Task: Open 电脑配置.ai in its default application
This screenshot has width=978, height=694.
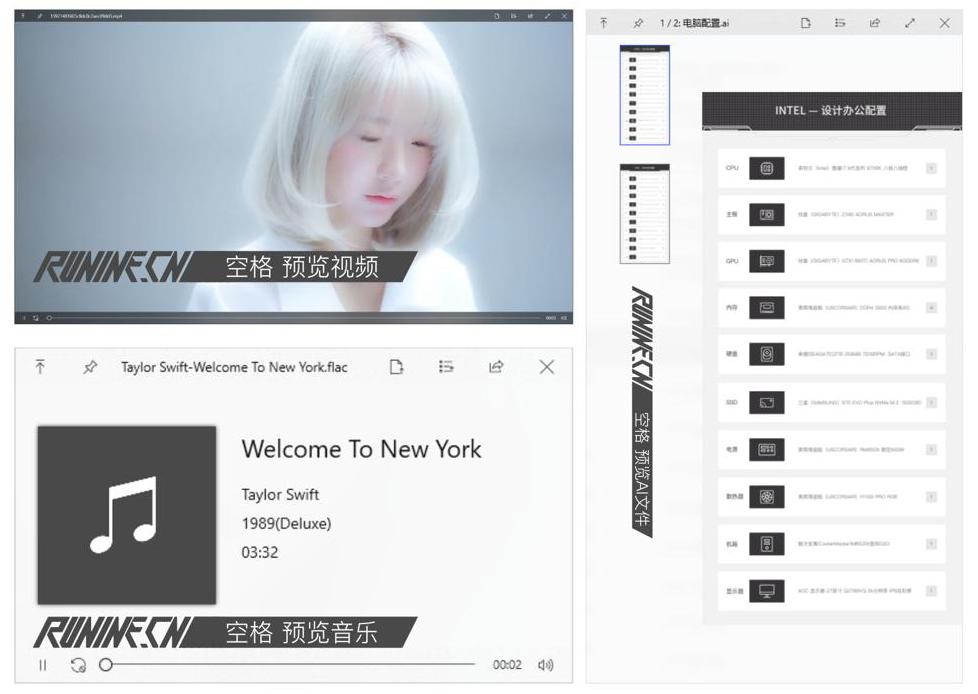Action: point(805,22)
